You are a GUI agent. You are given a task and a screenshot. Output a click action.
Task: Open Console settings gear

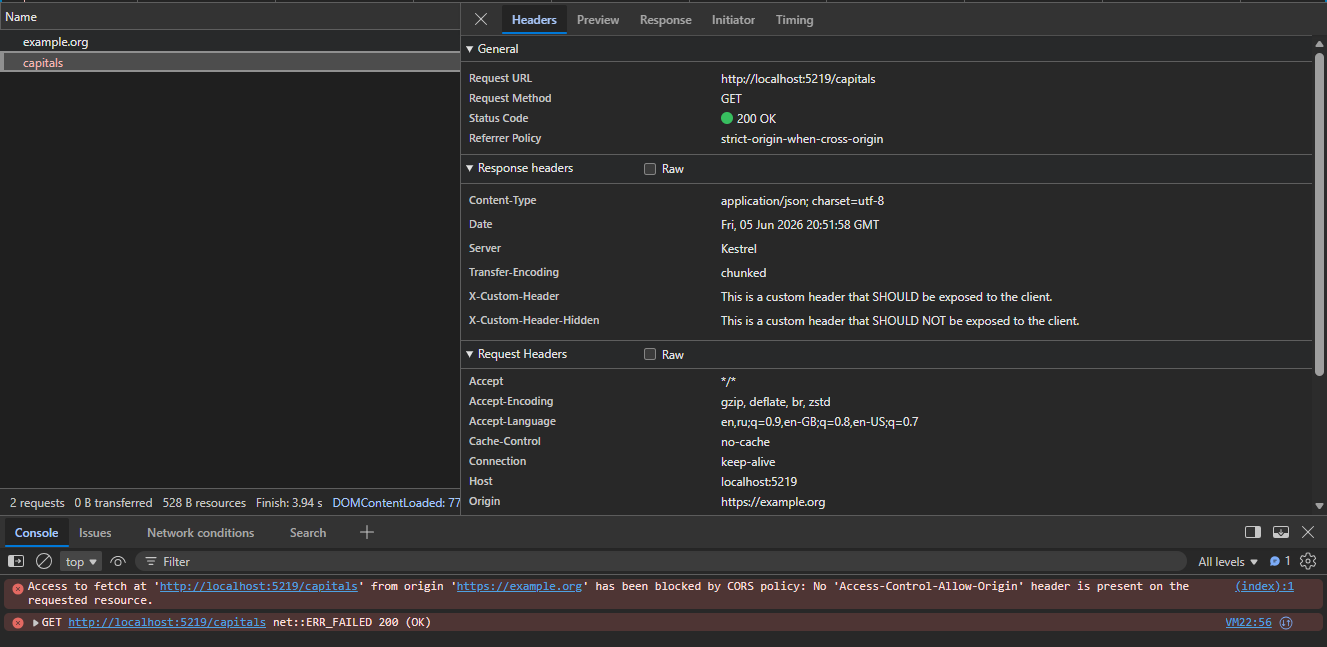tap(1308, 561)
